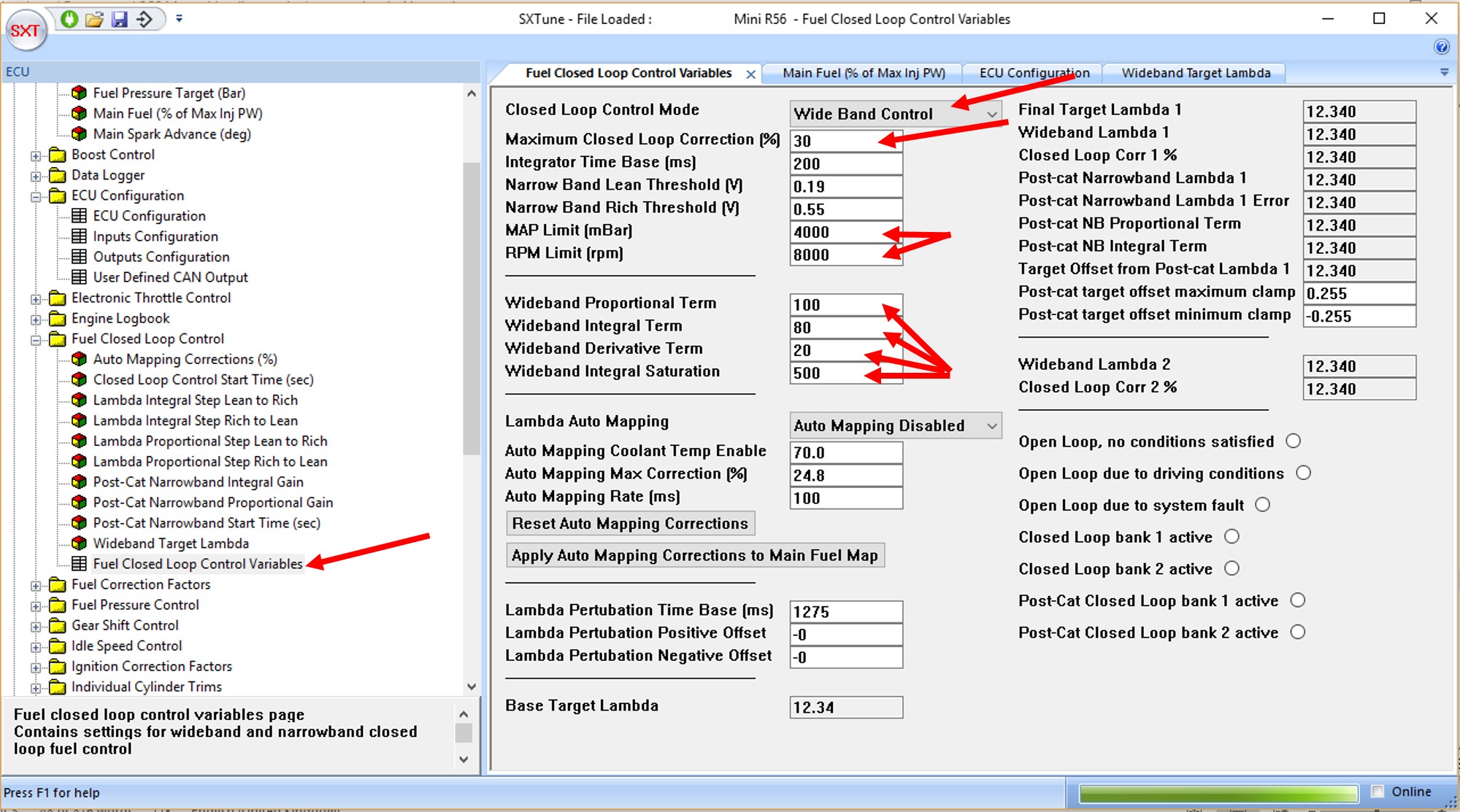Close the Fuel Closed Loop Control Variables tab
Image resolution: width=1460 pixels, height=812 pixels.
point(750,74)
